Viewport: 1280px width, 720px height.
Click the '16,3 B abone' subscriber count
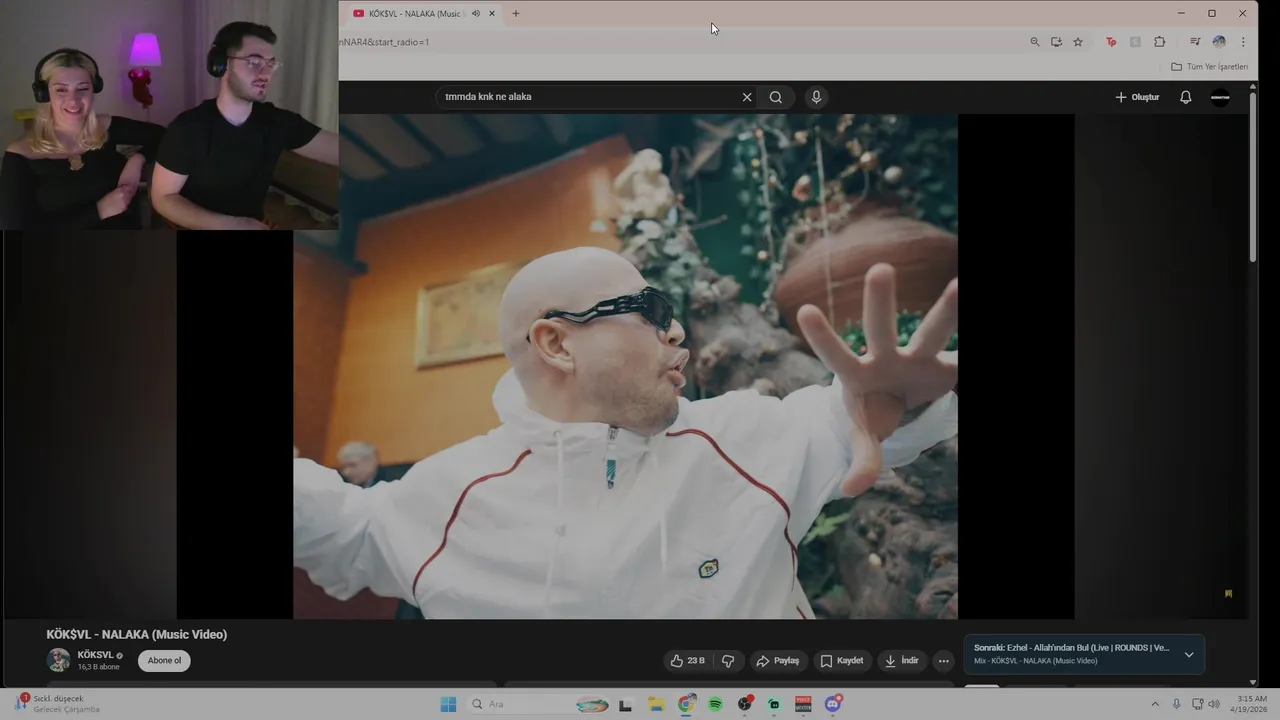tap(98, 667)
